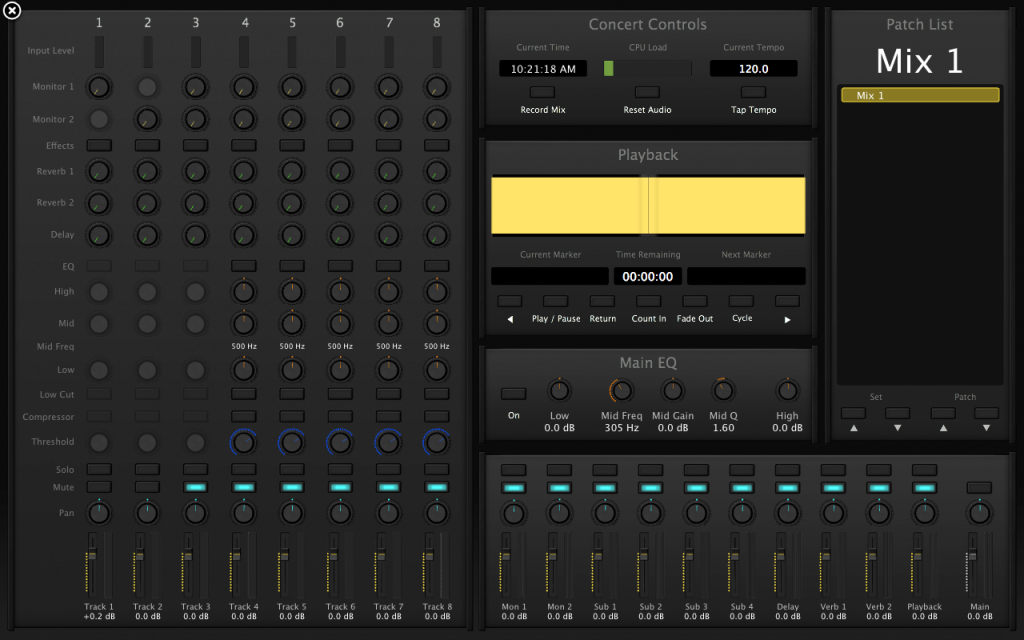
Task: Solo Track 1 channel
Action: 99,469
